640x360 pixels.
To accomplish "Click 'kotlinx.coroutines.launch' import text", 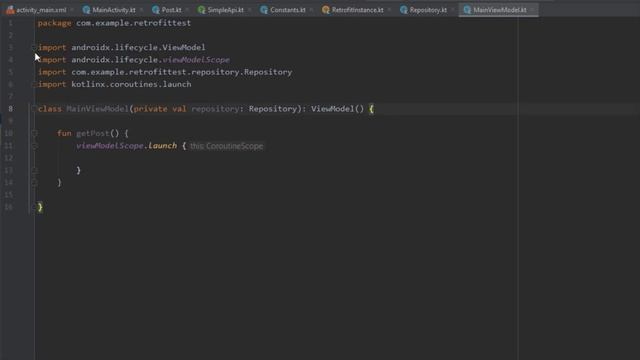I will pyautogui.click(x=131, y=84).
